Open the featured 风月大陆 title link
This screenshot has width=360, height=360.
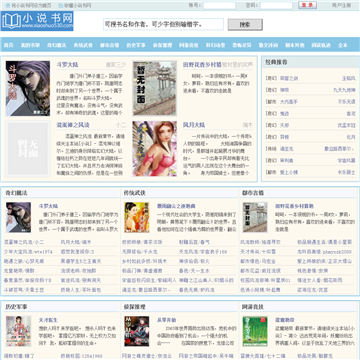(x=194, y=125)
